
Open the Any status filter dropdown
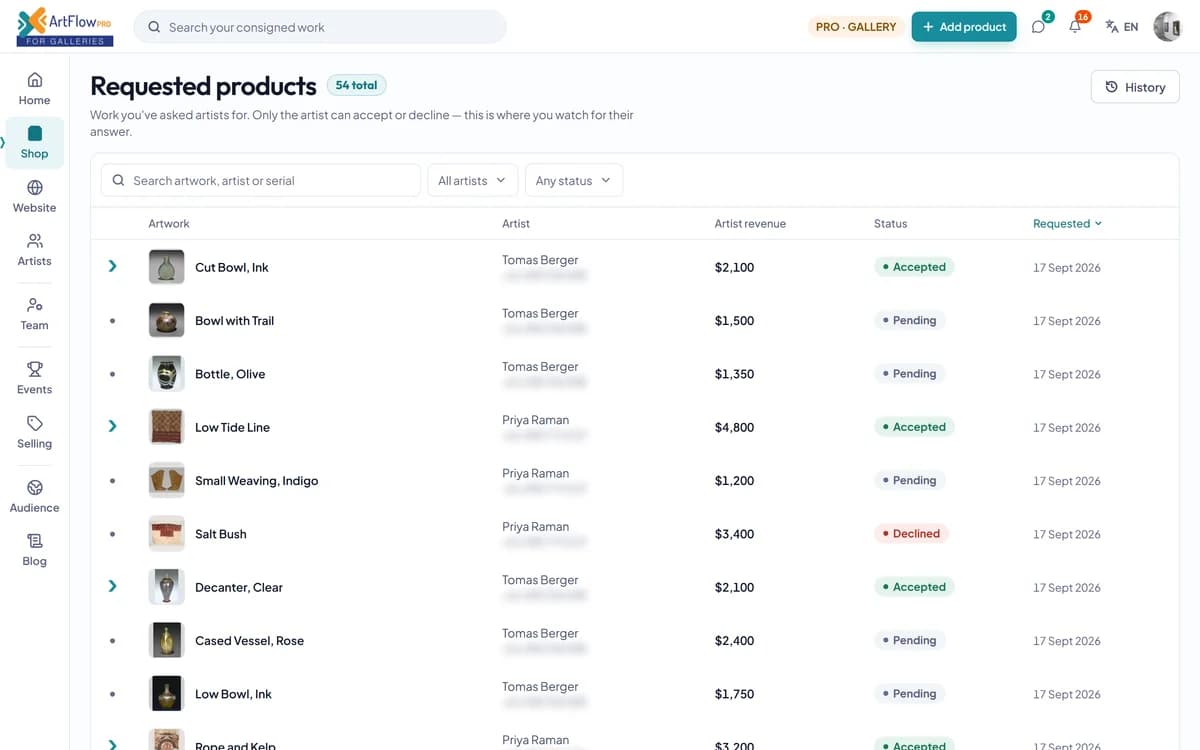point(574,180)
